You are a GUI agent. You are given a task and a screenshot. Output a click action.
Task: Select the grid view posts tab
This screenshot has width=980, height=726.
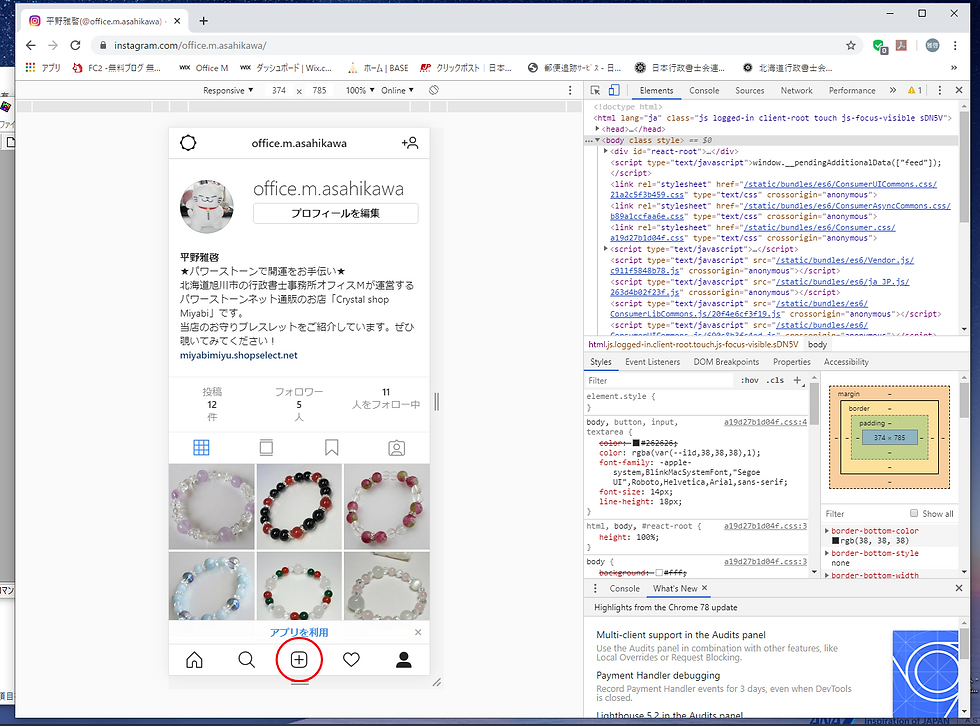[x=201, y=447]
